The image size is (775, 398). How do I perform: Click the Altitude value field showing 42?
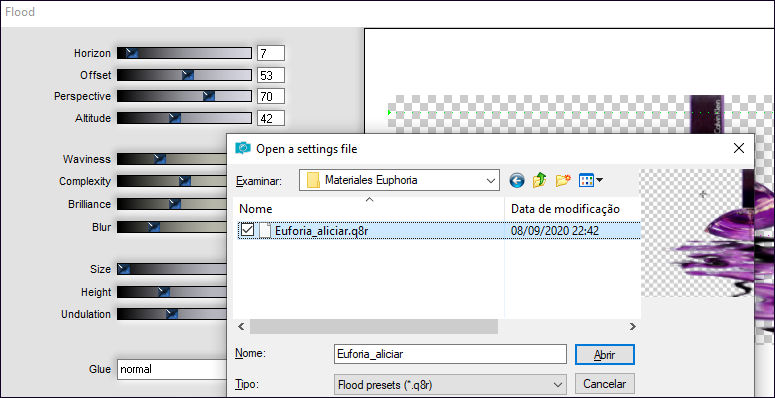tap(271, 118)
